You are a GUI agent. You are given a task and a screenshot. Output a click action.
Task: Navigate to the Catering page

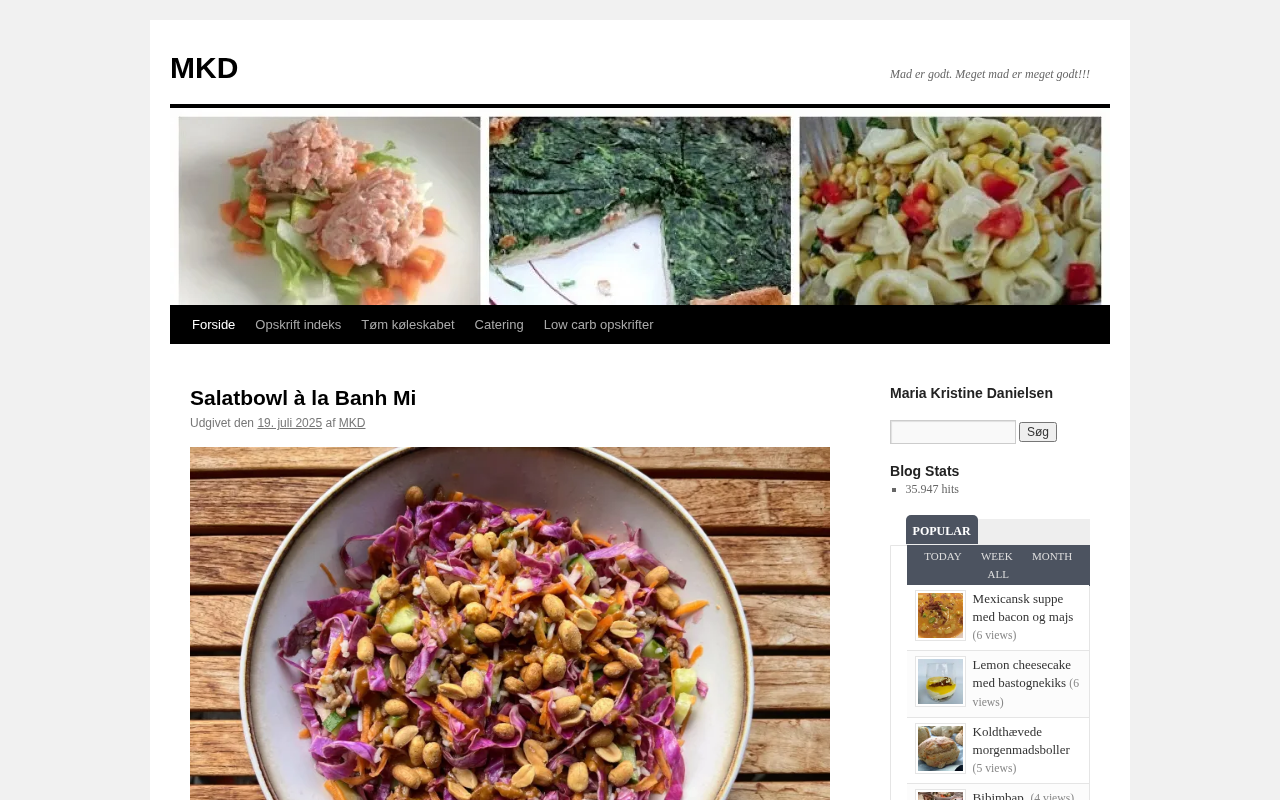point(499,325)
